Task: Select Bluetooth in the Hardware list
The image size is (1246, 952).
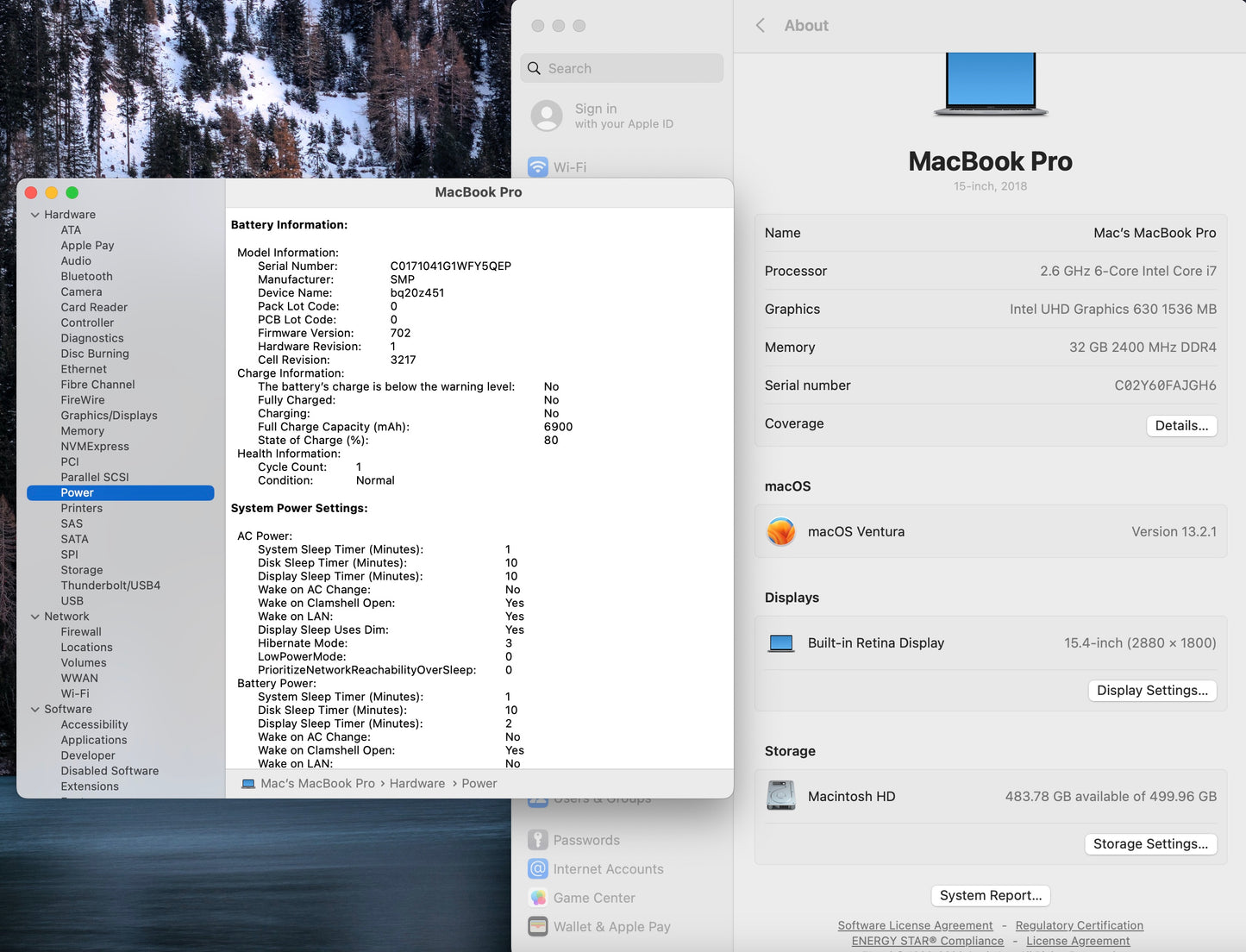Action: coord(86,276)
